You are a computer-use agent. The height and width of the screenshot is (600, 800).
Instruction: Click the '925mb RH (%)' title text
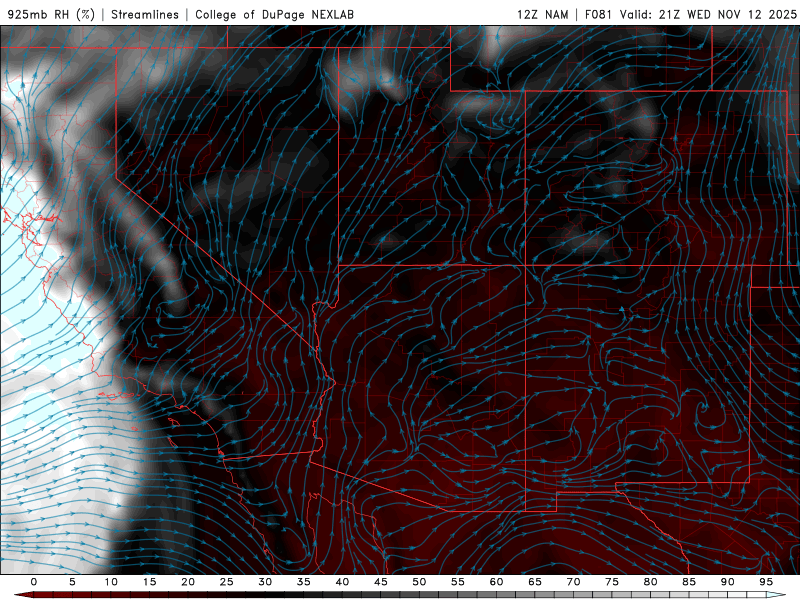[x=52, y=15]
